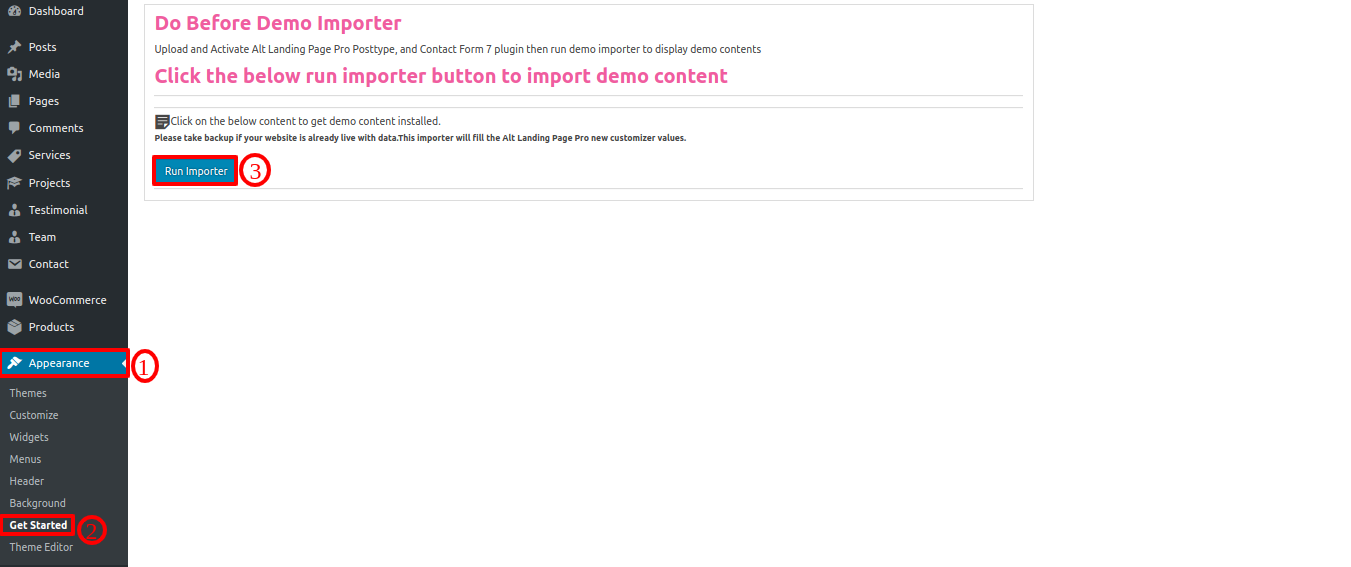Click the Media library icon
This screenshot has width=1351, height=567.
pyautogui.click(x=14, y=74)
